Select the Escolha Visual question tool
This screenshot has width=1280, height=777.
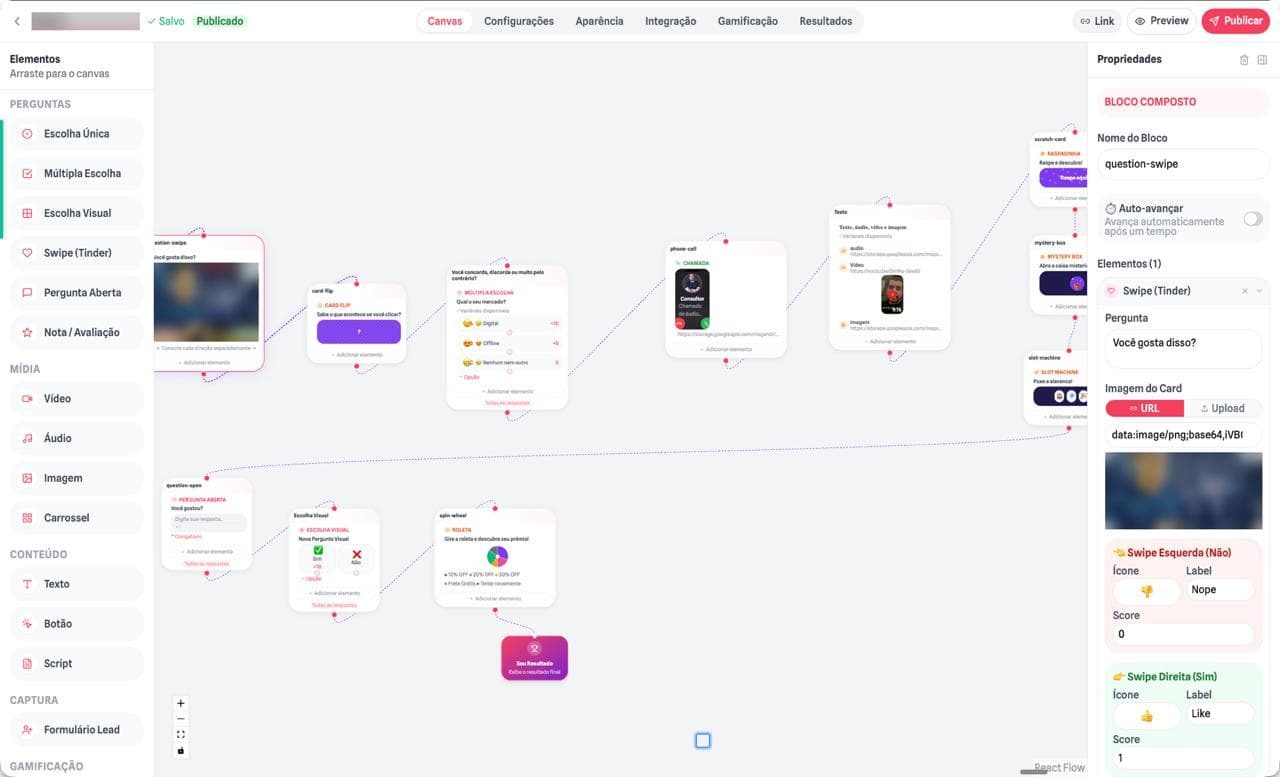point(76,212)
